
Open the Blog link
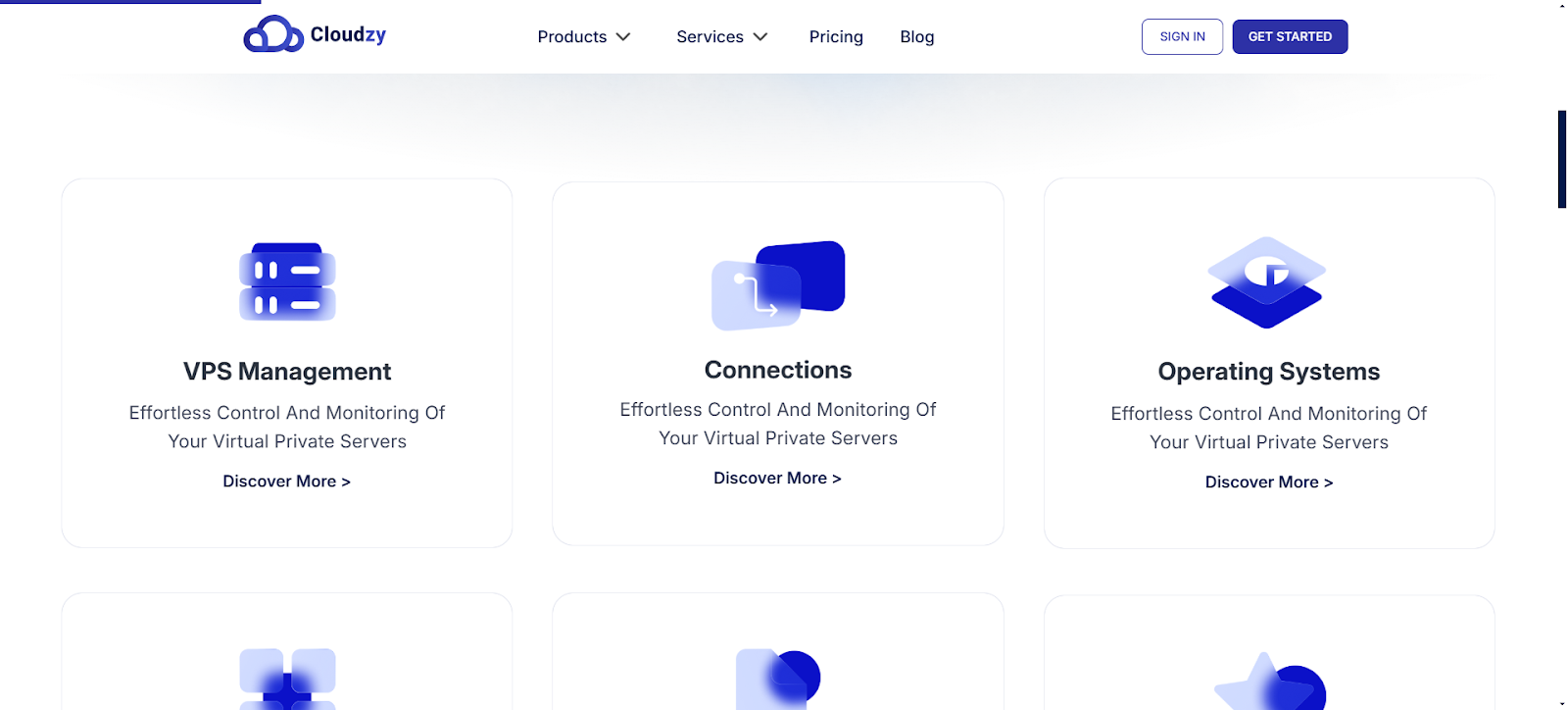point(917,37)
